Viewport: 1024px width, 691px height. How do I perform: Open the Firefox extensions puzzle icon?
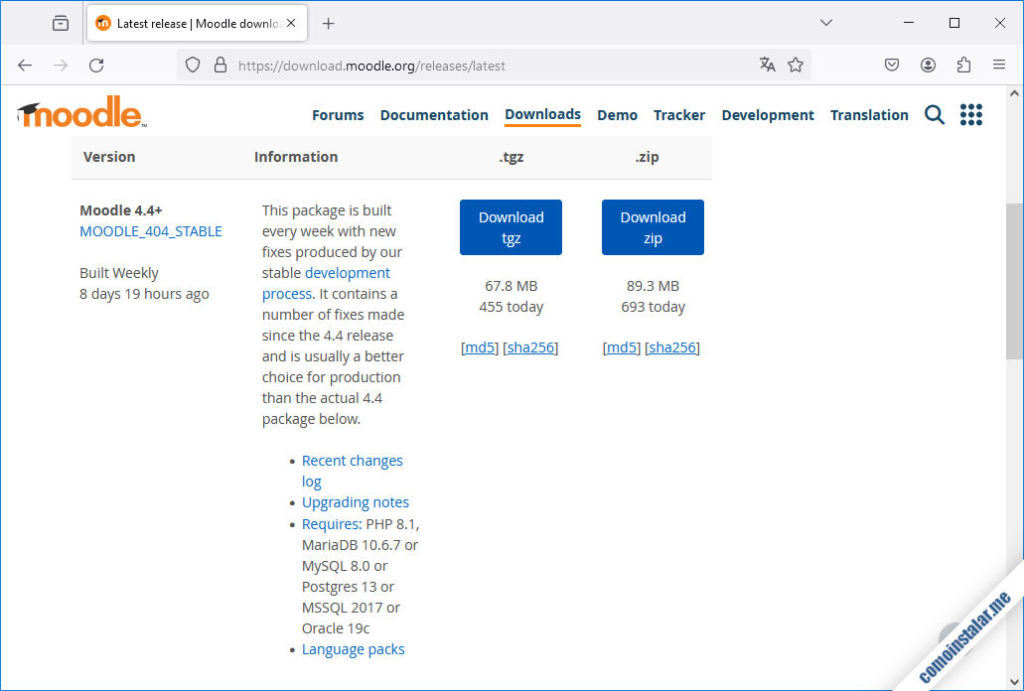pos(963,64)
